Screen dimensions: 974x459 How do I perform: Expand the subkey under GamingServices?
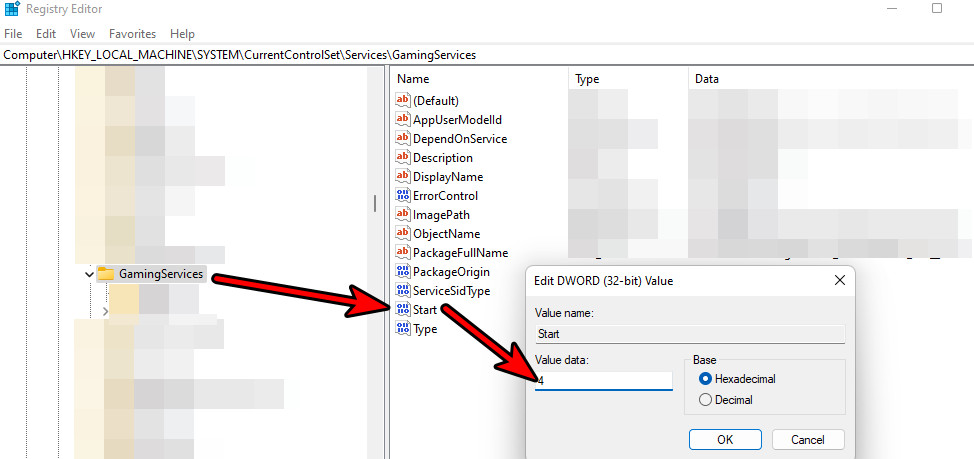105,311
